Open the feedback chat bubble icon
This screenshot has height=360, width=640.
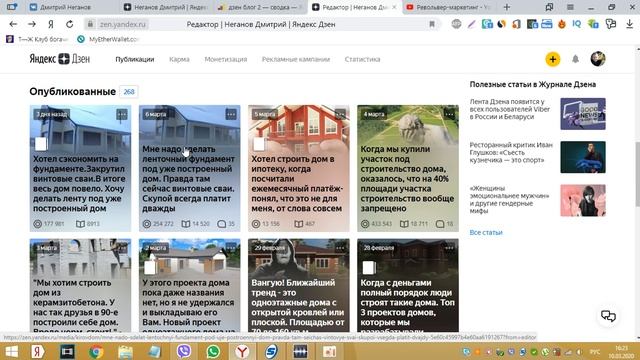(x=608, y=316)
